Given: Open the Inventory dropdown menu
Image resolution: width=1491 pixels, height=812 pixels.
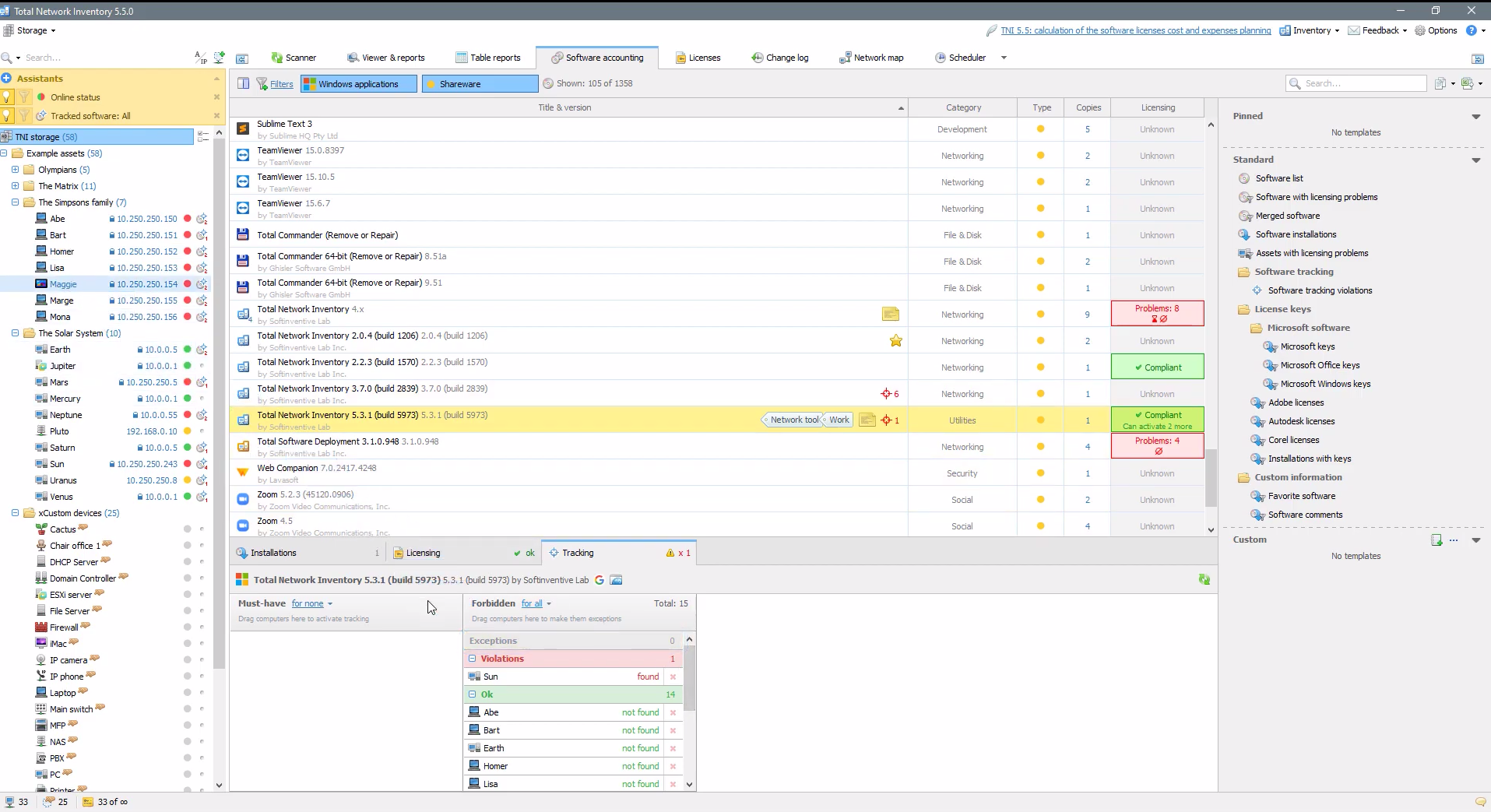Looking at the screenshot, I should [x=1310, y=30].
